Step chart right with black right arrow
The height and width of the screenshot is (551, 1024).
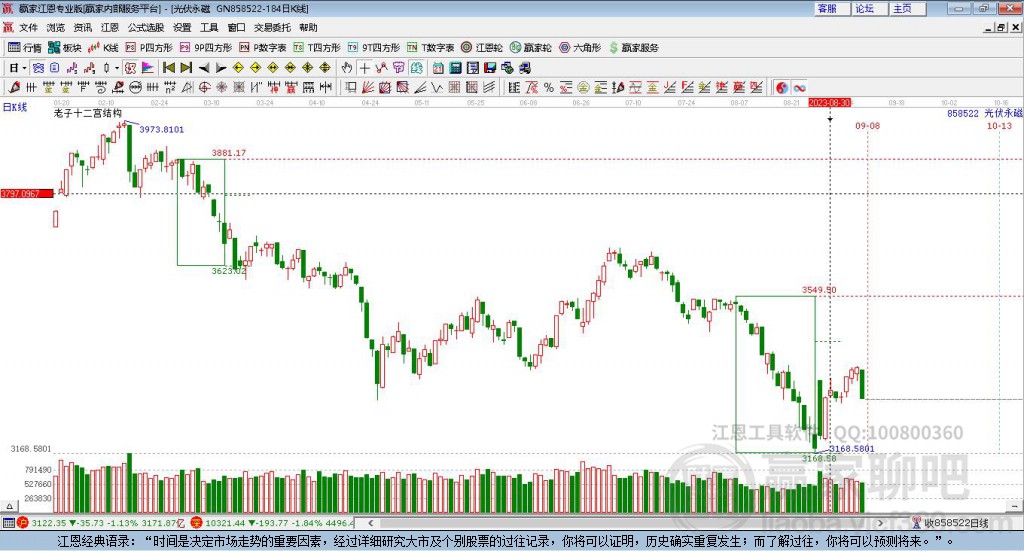coord(221,68)
